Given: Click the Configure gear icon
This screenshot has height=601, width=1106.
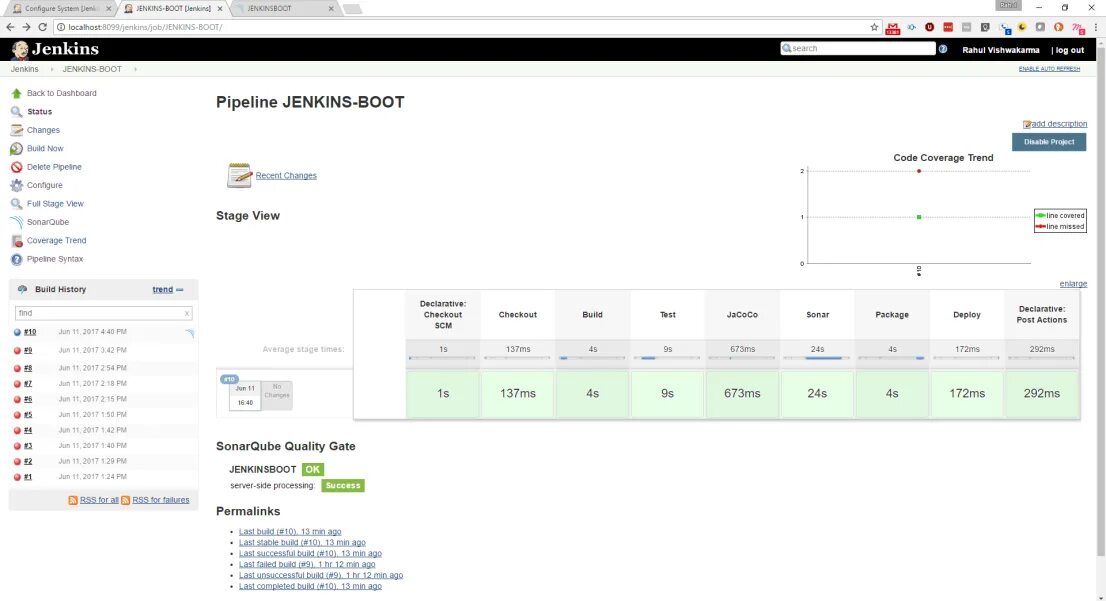Looking at the screenshot, I should click(x=16, y=185).
